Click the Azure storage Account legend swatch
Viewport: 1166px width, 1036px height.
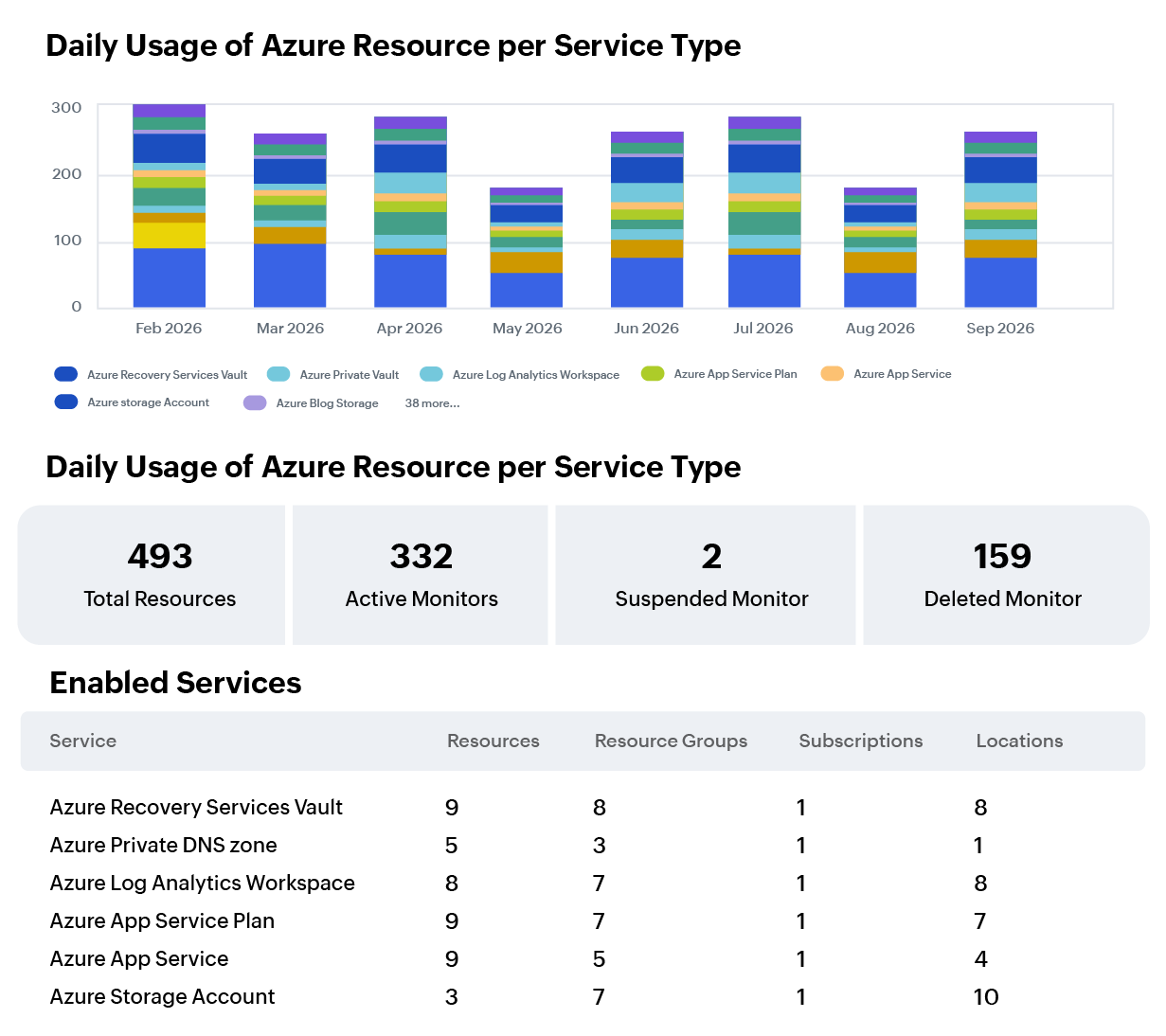[66, 402]
